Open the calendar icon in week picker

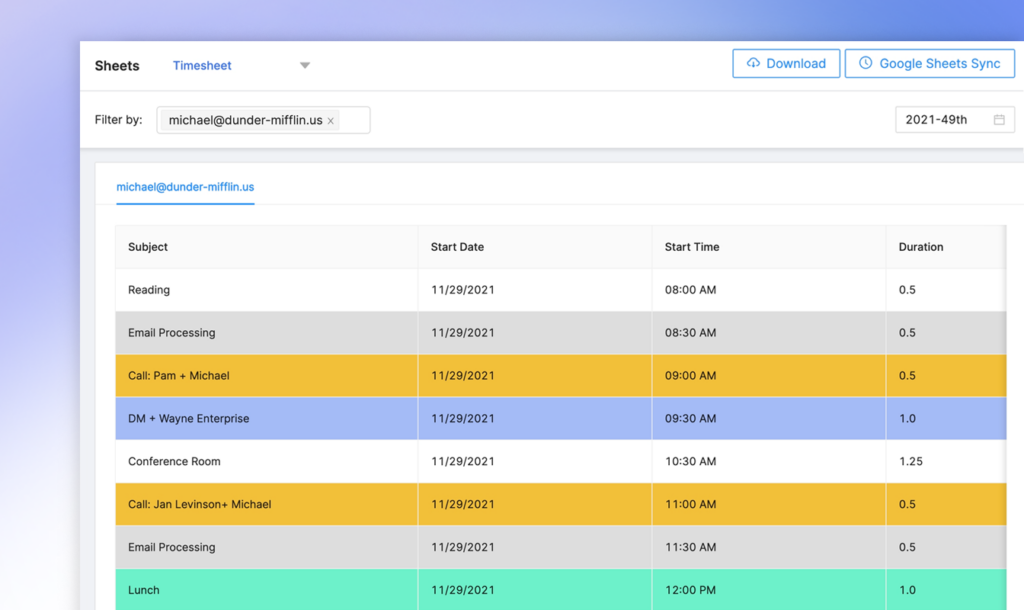999,120
